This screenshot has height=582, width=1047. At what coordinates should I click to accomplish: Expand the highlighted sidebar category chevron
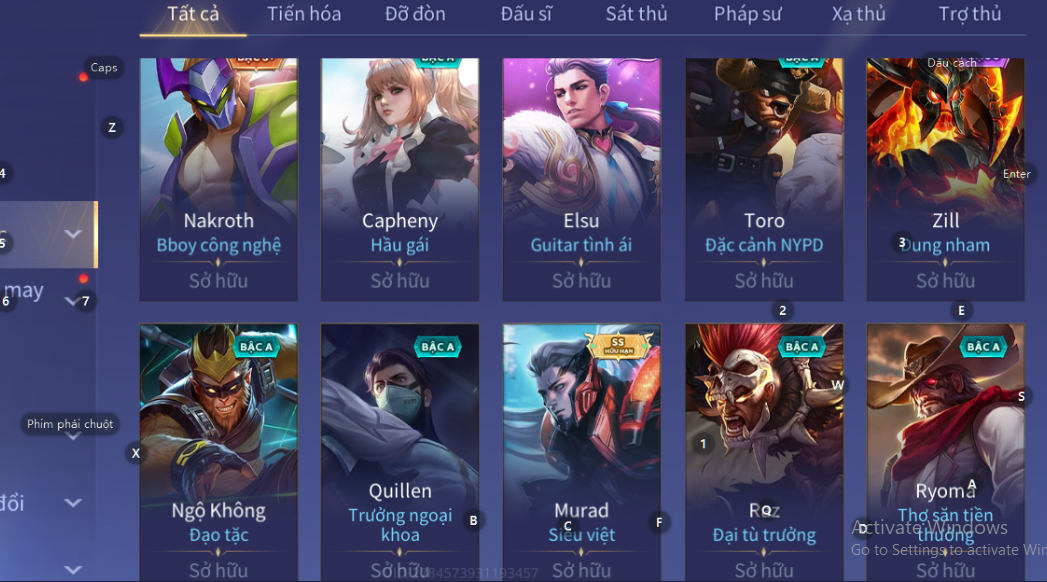click(x=73, y=234)
